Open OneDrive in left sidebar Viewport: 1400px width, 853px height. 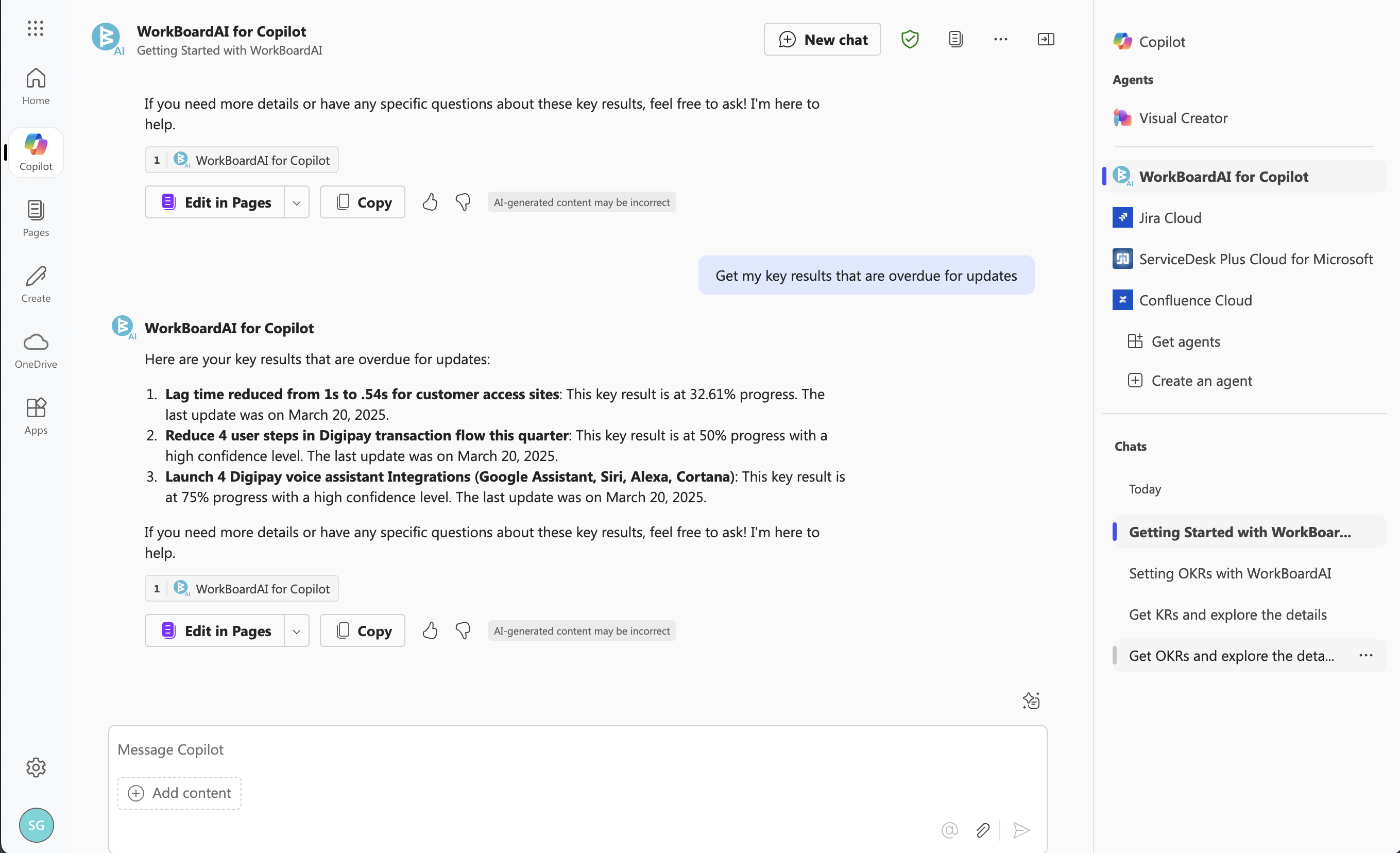pyautogui.click(x=36, y=350)
